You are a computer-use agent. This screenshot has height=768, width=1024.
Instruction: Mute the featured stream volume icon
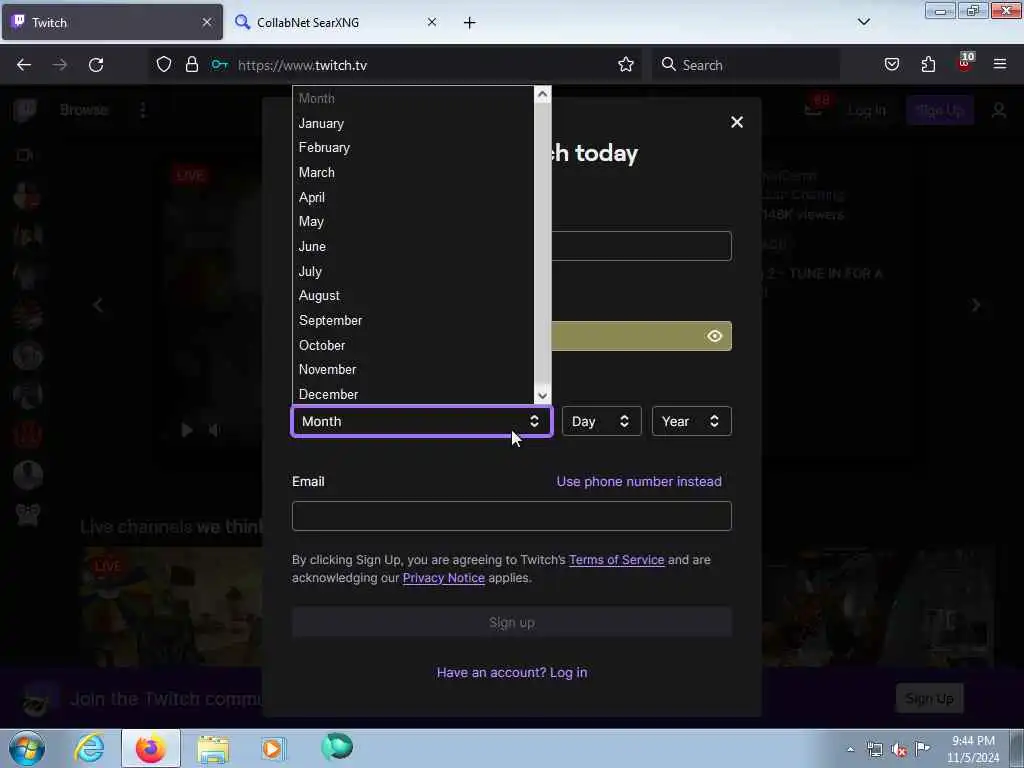pos(214,430)
